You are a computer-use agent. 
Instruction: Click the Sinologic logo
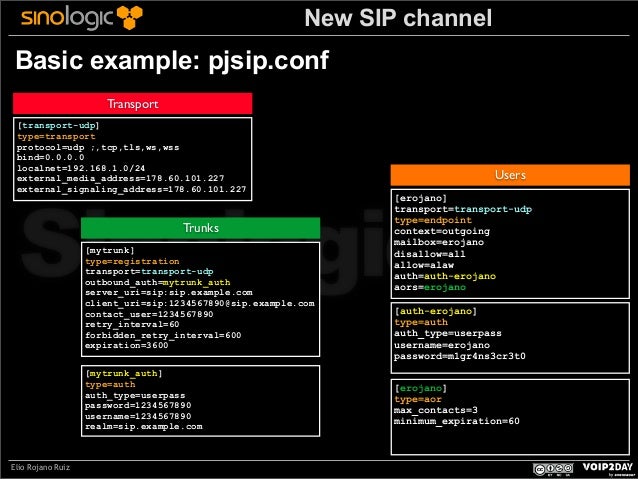click(x=82, y=17)
